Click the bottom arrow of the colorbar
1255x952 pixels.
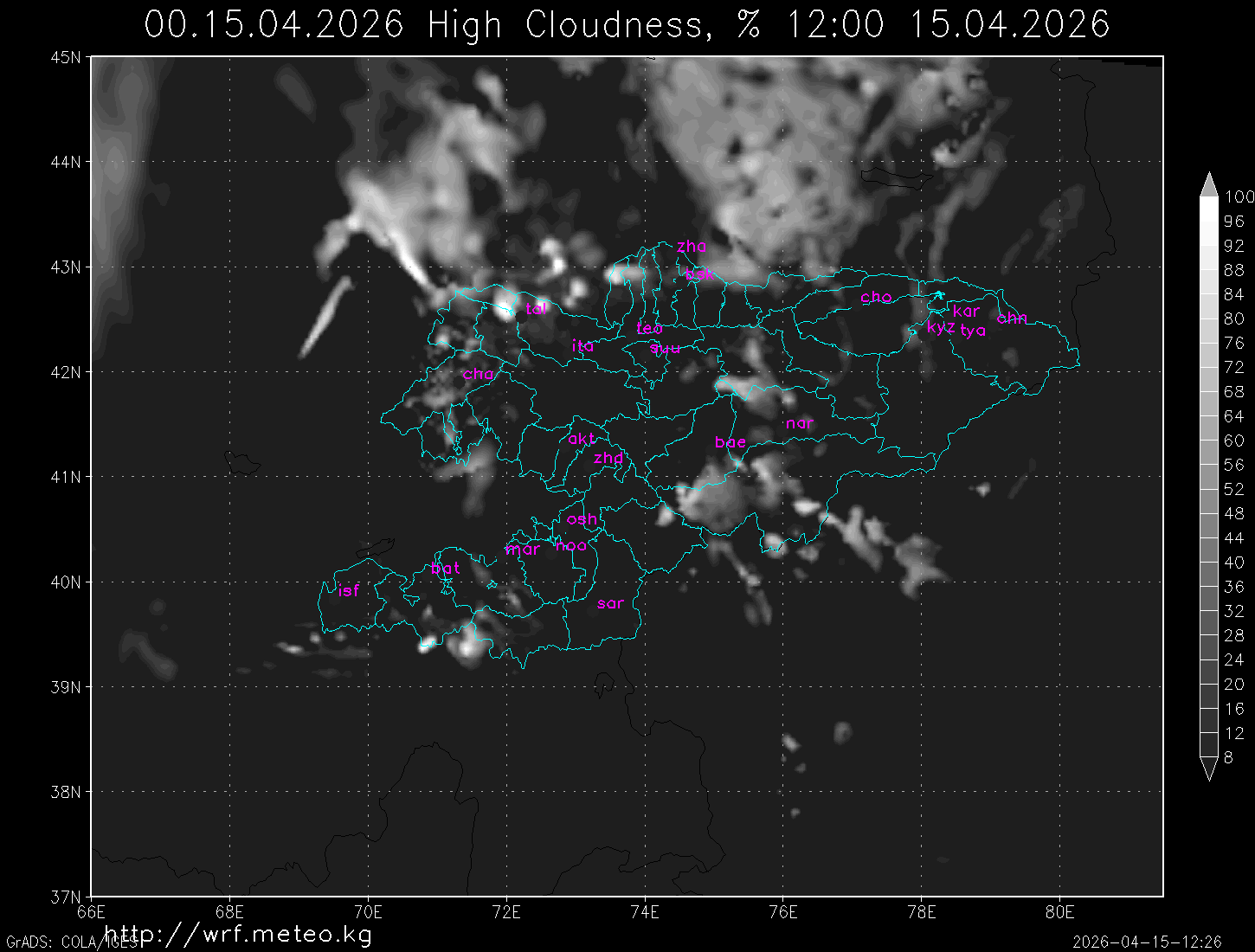1209,768
